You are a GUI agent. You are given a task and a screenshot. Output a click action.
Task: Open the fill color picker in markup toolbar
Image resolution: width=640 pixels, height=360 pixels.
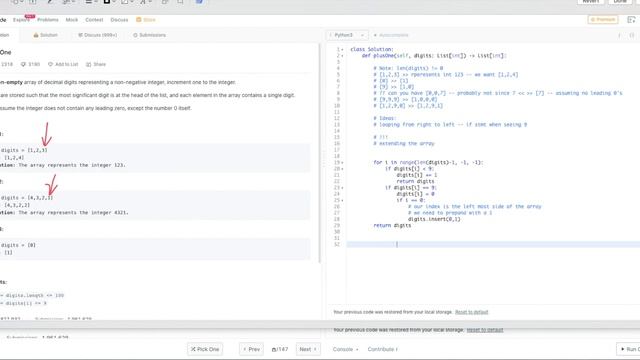click(x=126, y=2)
